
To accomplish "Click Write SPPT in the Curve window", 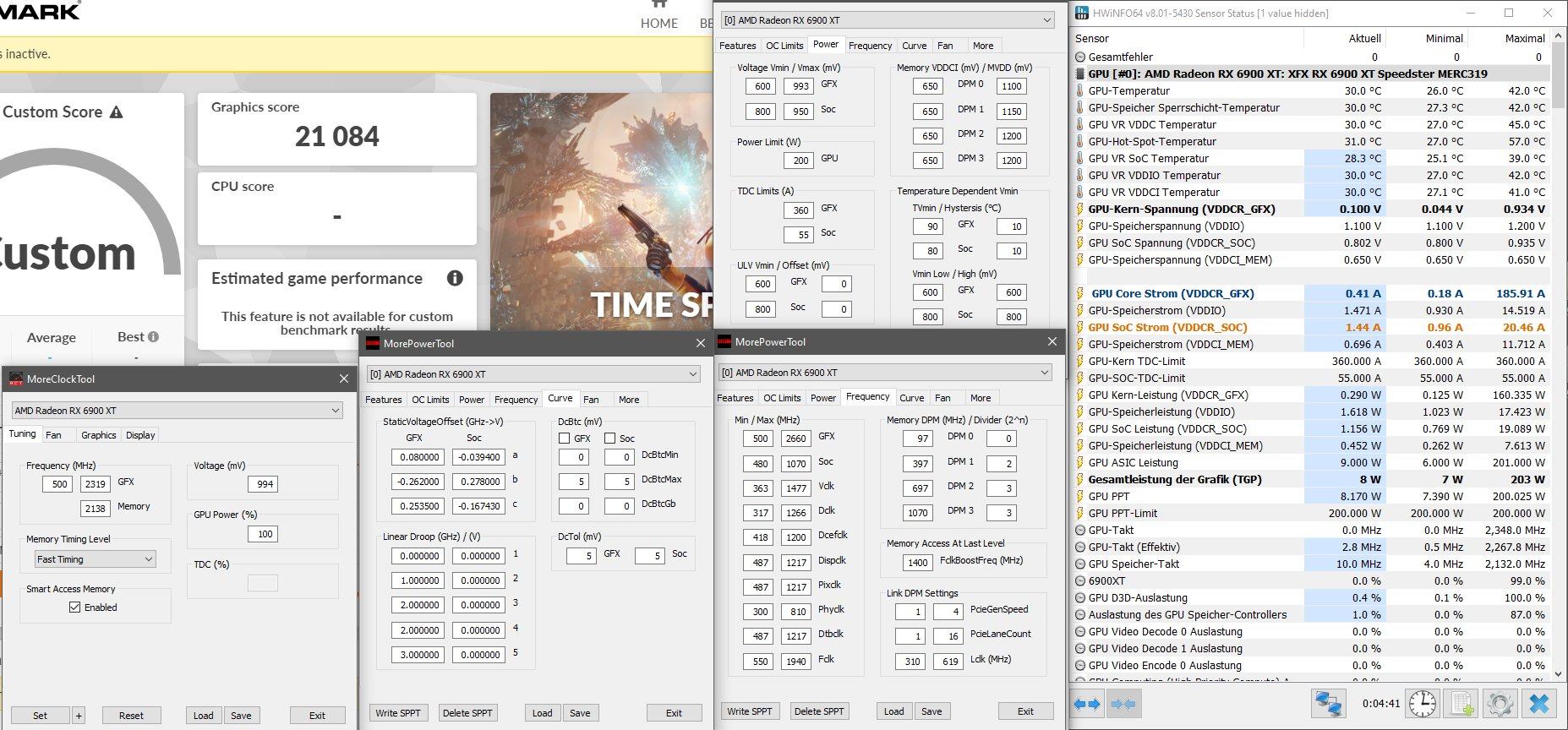I will coord(398,713).
